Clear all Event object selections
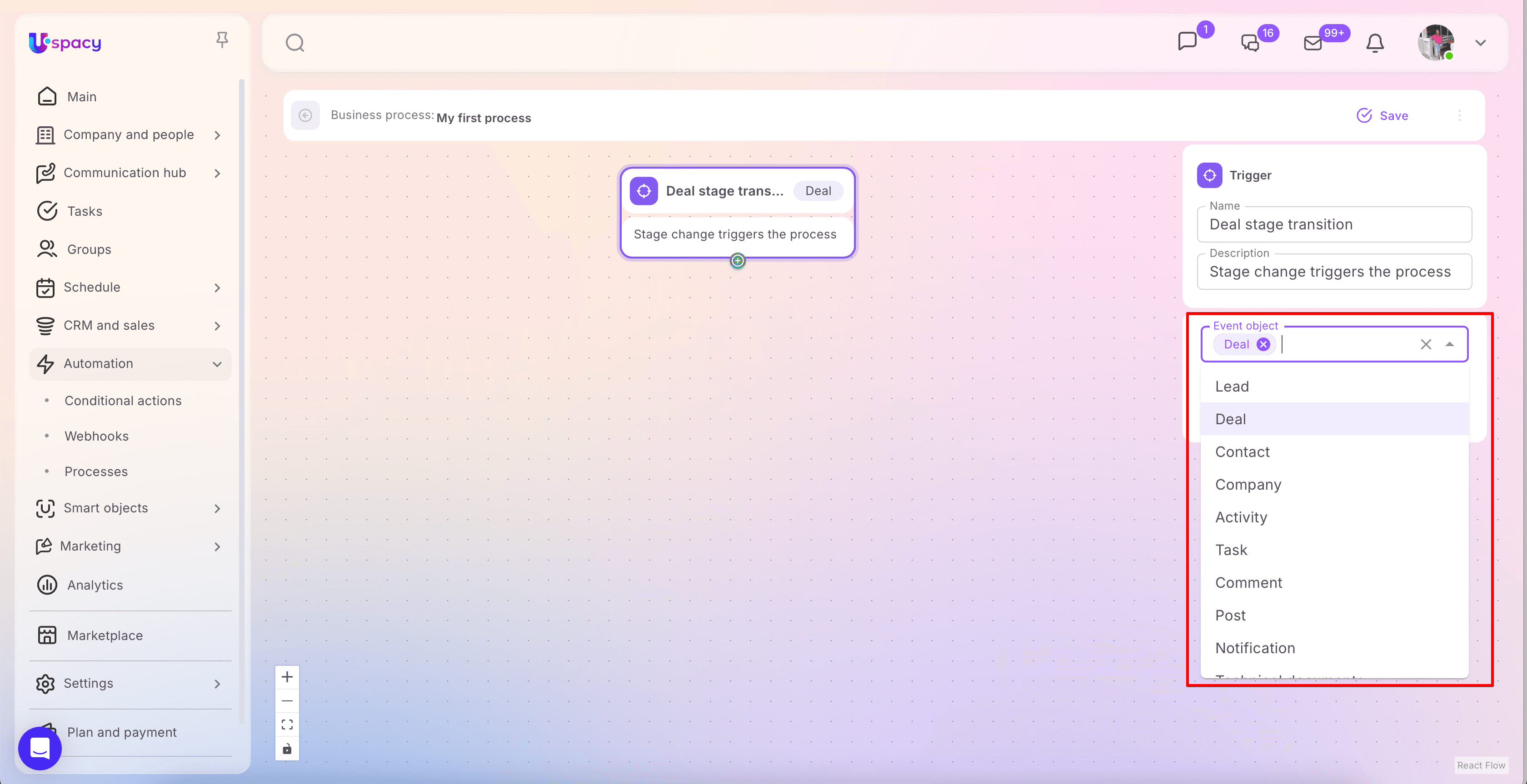This screenshot has height=784, width=1527. 1426,344
